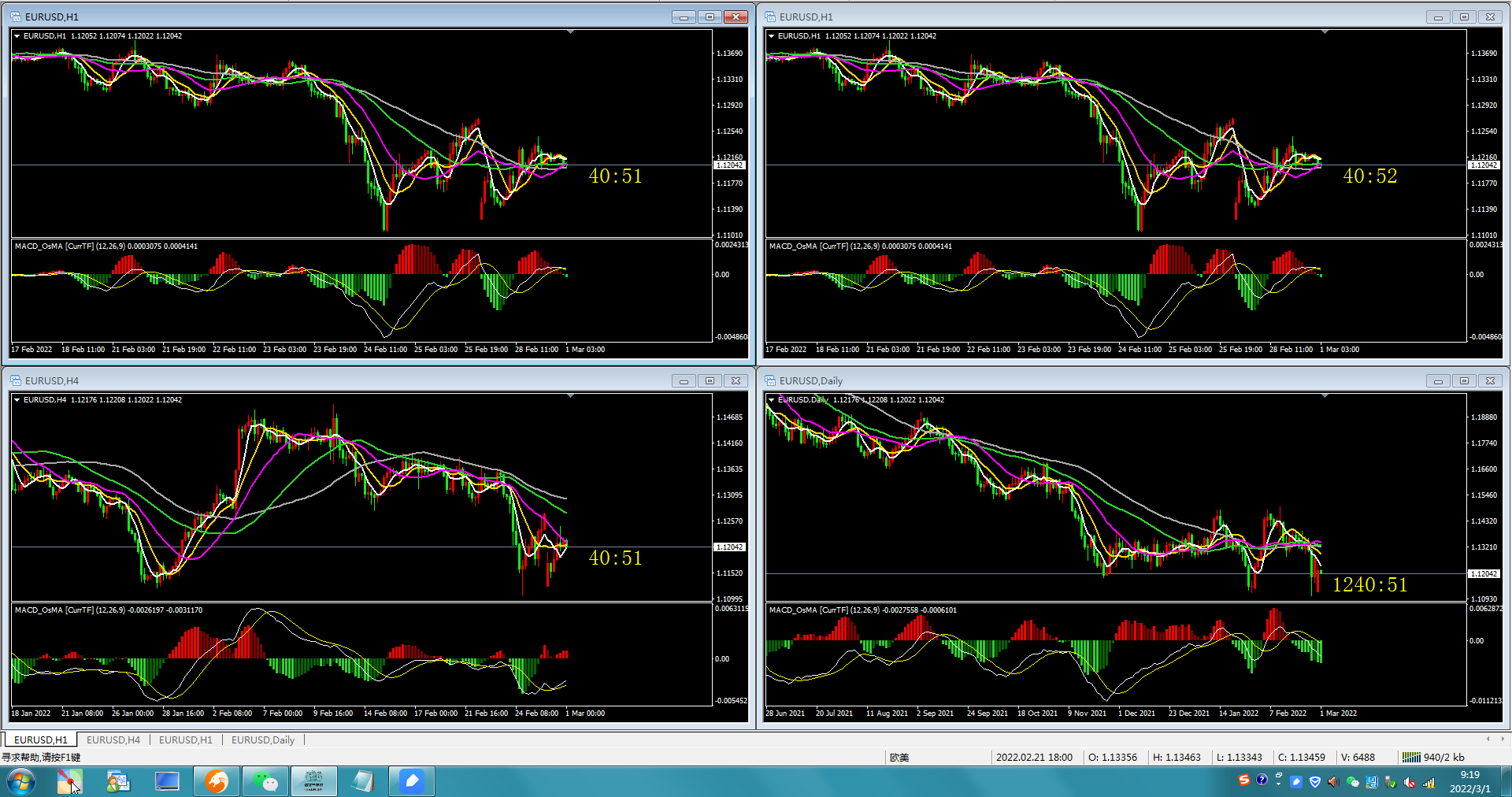Click the Sogou input method tray icon
The image size is (1512, 797).
point(1243,780)
